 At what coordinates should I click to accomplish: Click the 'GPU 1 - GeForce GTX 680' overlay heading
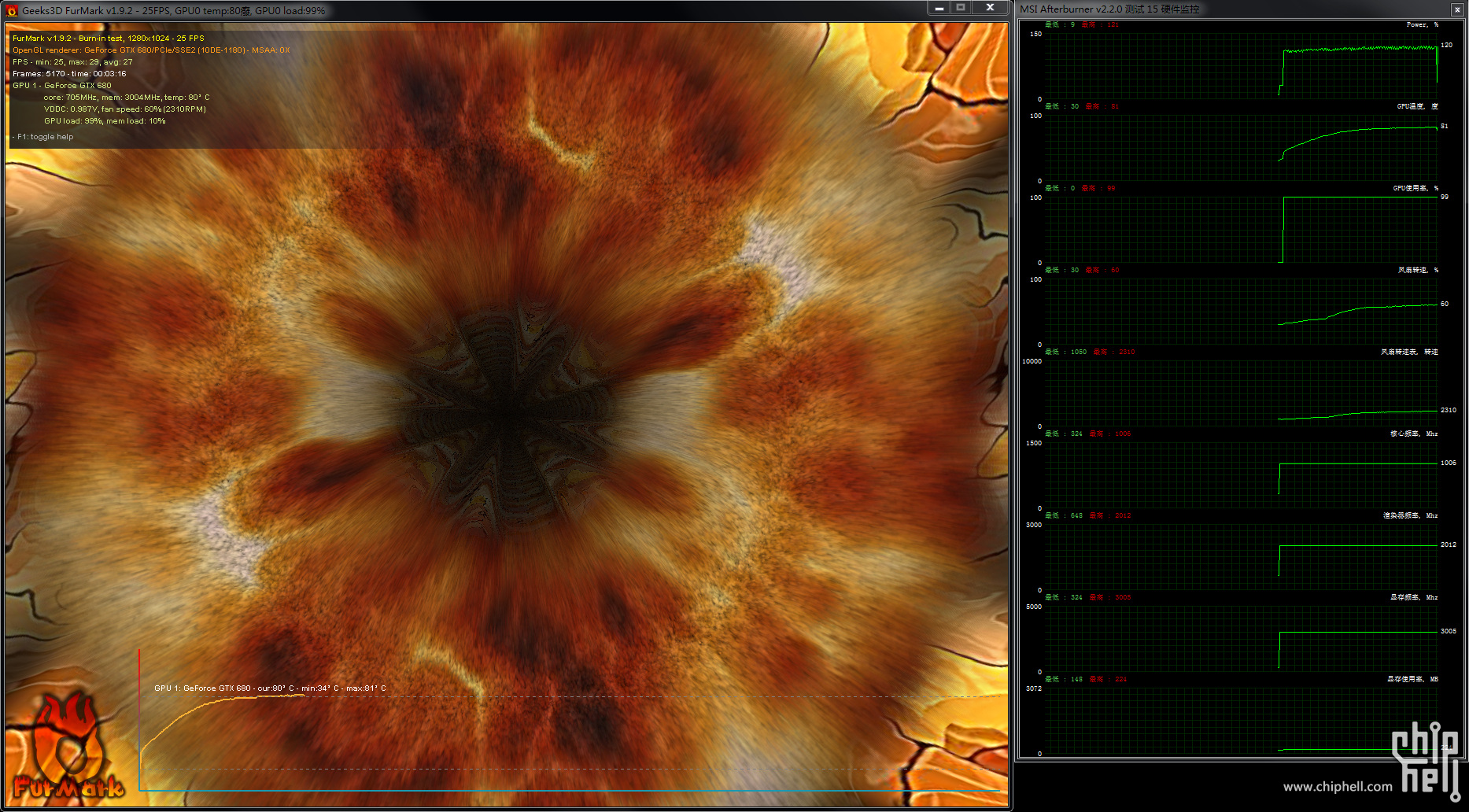[62, 85]
